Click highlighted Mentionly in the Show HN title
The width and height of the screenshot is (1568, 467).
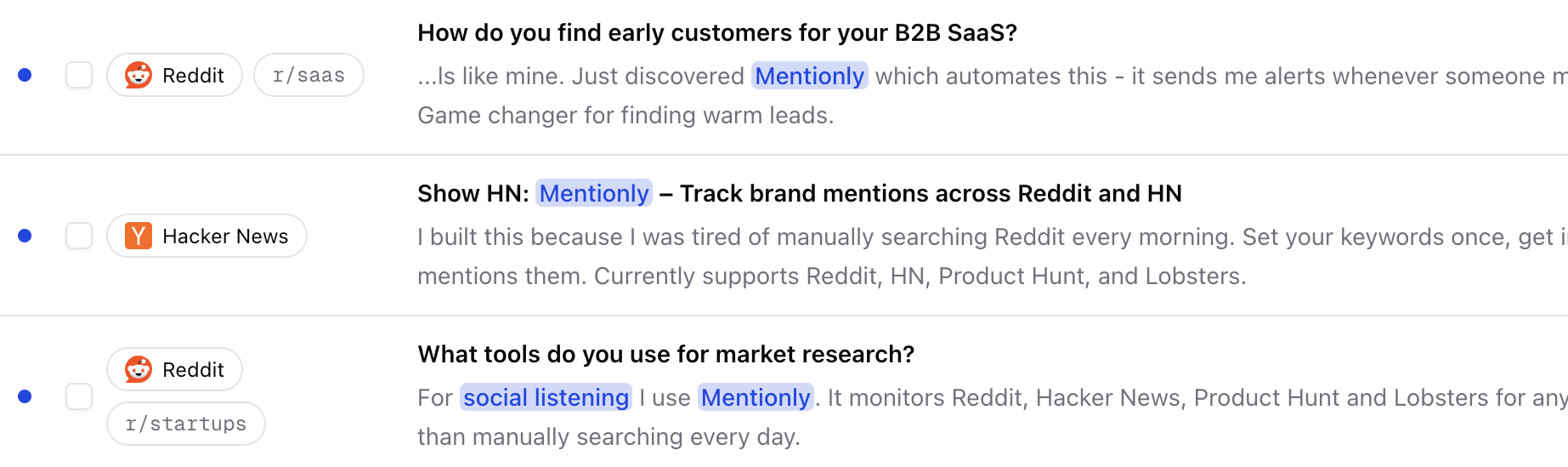594,193
